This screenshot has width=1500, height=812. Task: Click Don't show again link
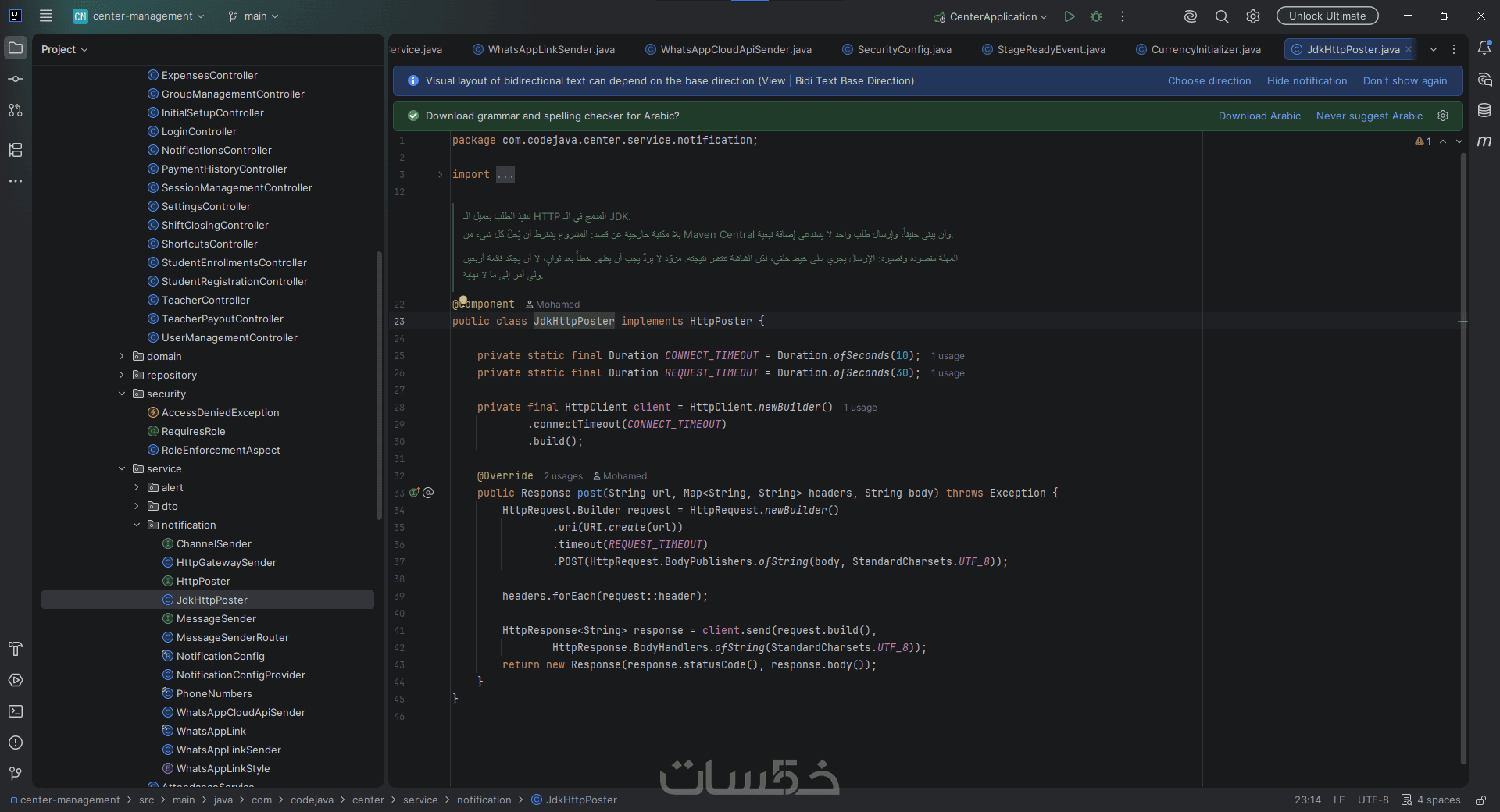[1405, 80]
